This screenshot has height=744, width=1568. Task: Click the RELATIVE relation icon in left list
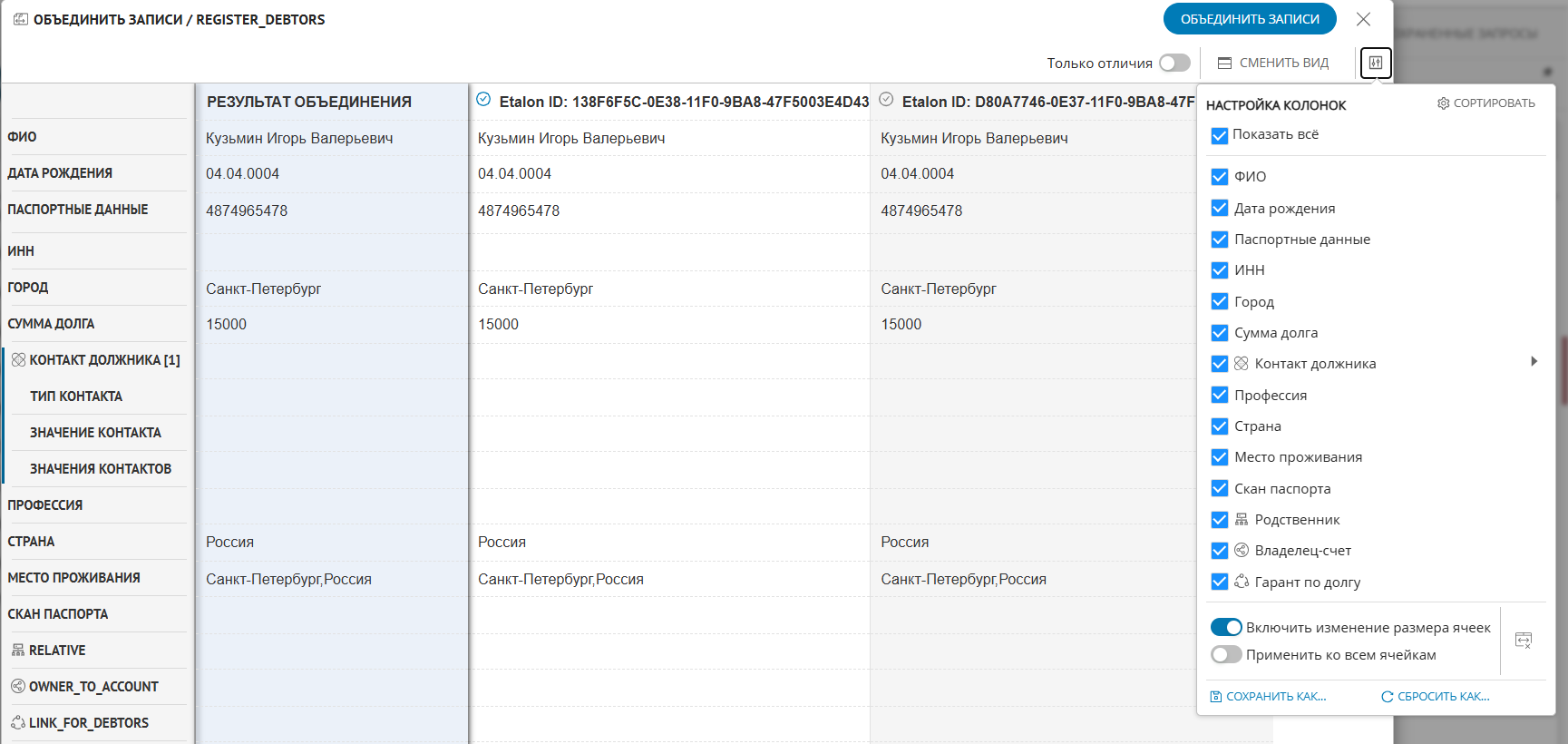[x=18, y=651]
